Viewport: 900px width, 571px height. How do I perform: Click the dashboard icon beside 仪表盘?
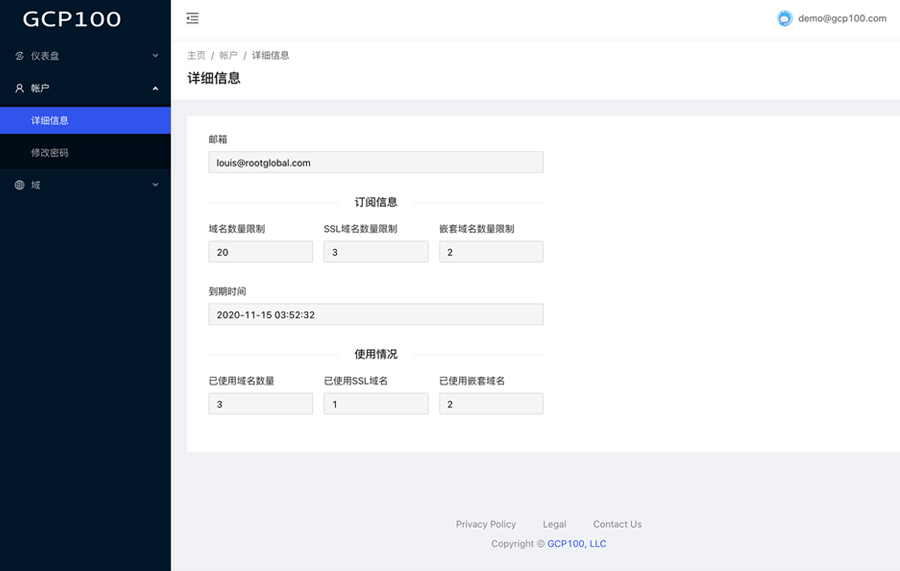19,56
